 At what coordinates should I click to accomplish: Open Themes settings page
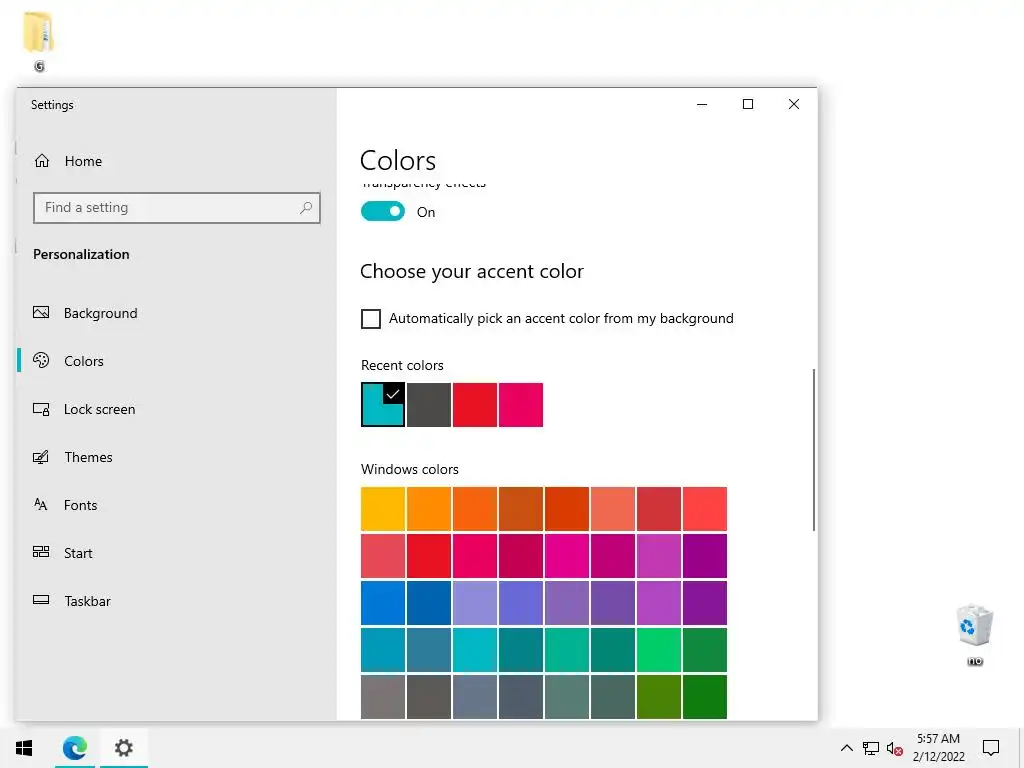(88, 457)
